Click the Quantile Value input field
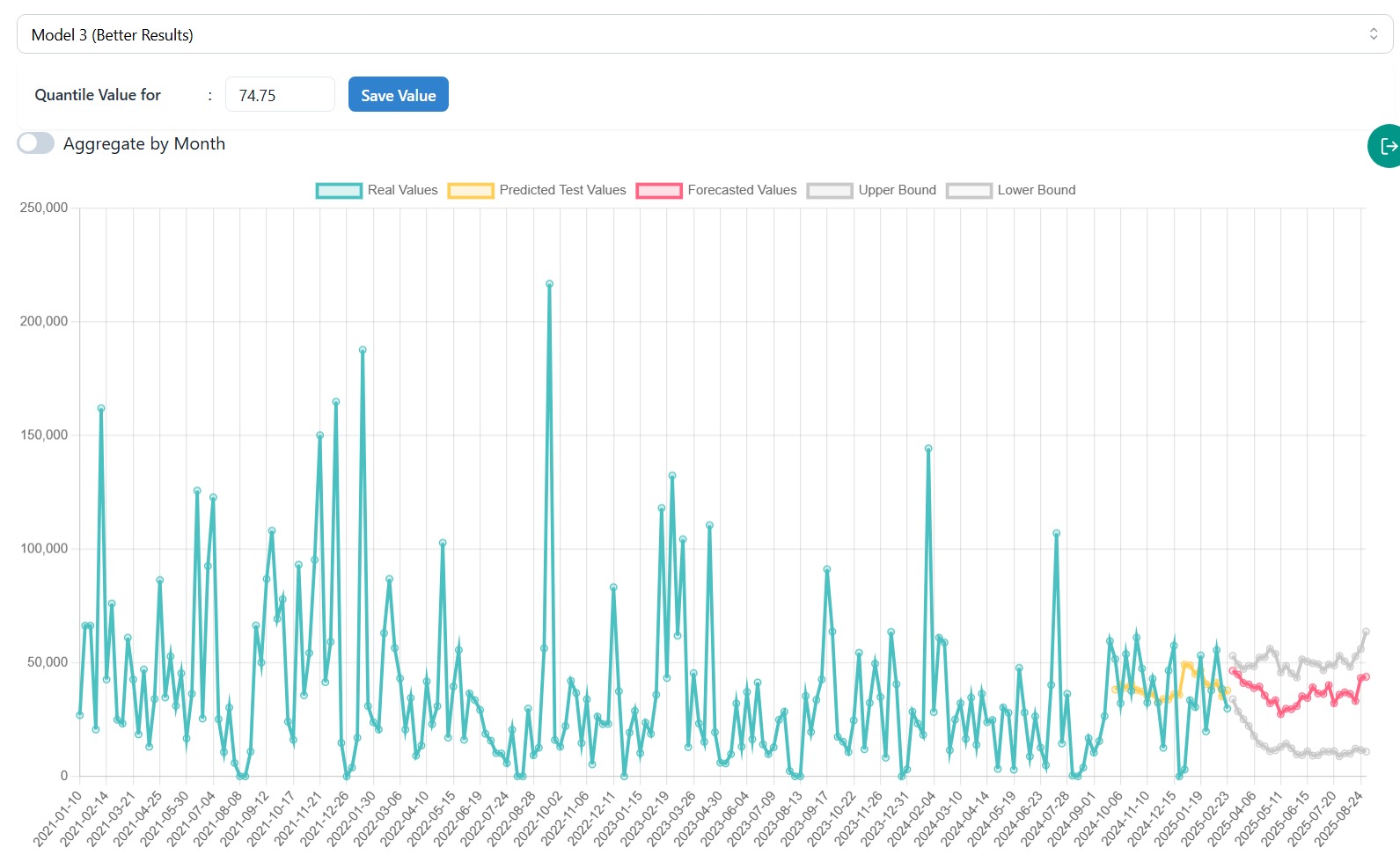This screenshot has width=1400, height=862. pyautogui.click(x=280, y=95)
